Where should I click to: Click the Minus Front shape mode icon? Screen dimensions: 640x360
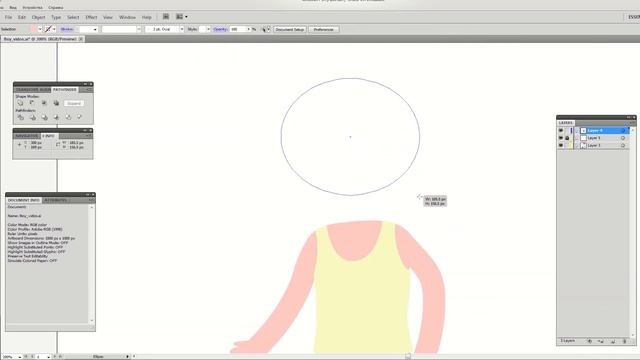[x=32, y=103]
